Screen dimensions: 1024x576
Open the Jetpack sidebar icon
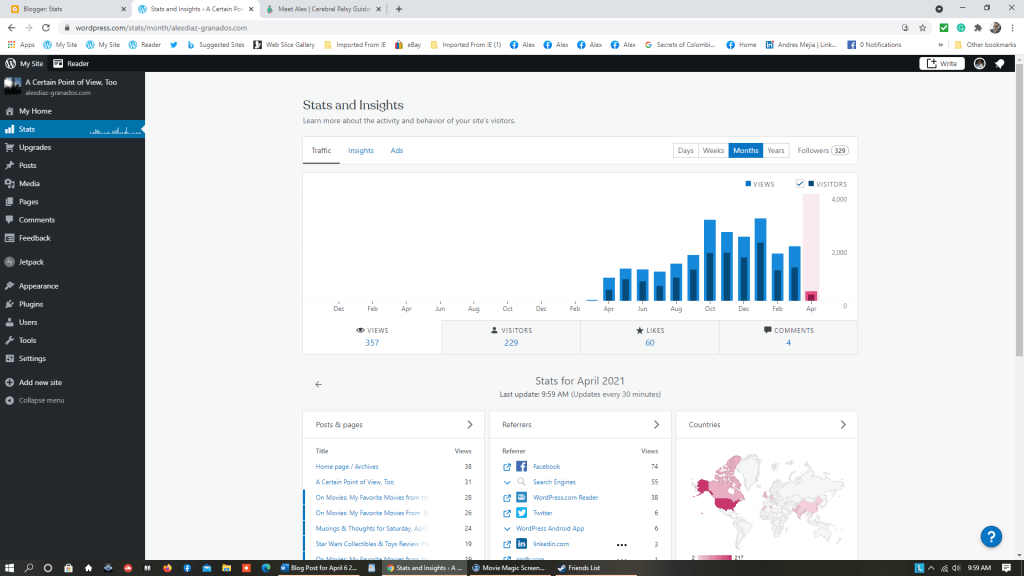pos(9,262)
